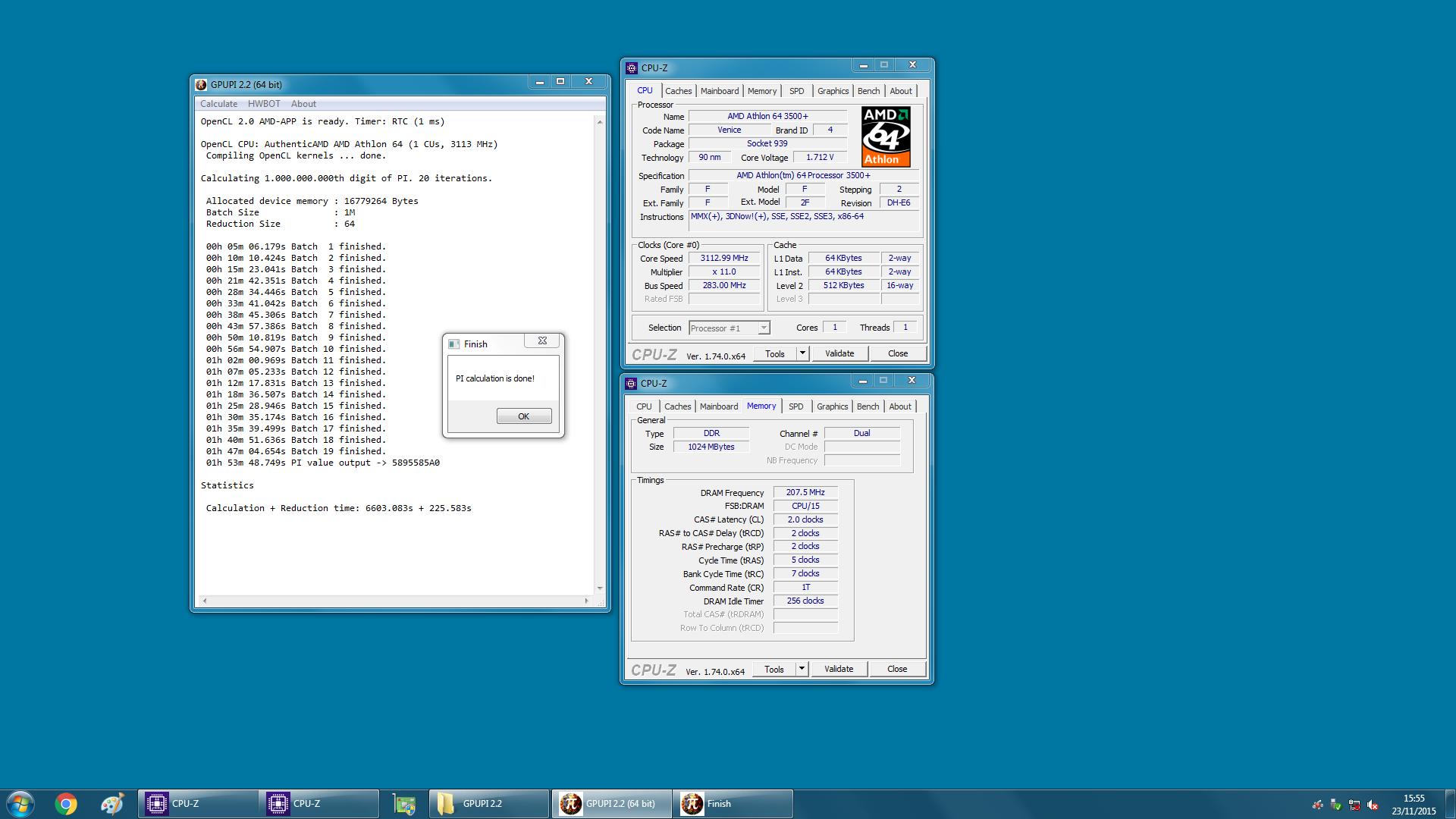This screenshot has height=819, width=1456.
Task: Switch to second CPU-Z taskbar window
Action: (319, 804)
